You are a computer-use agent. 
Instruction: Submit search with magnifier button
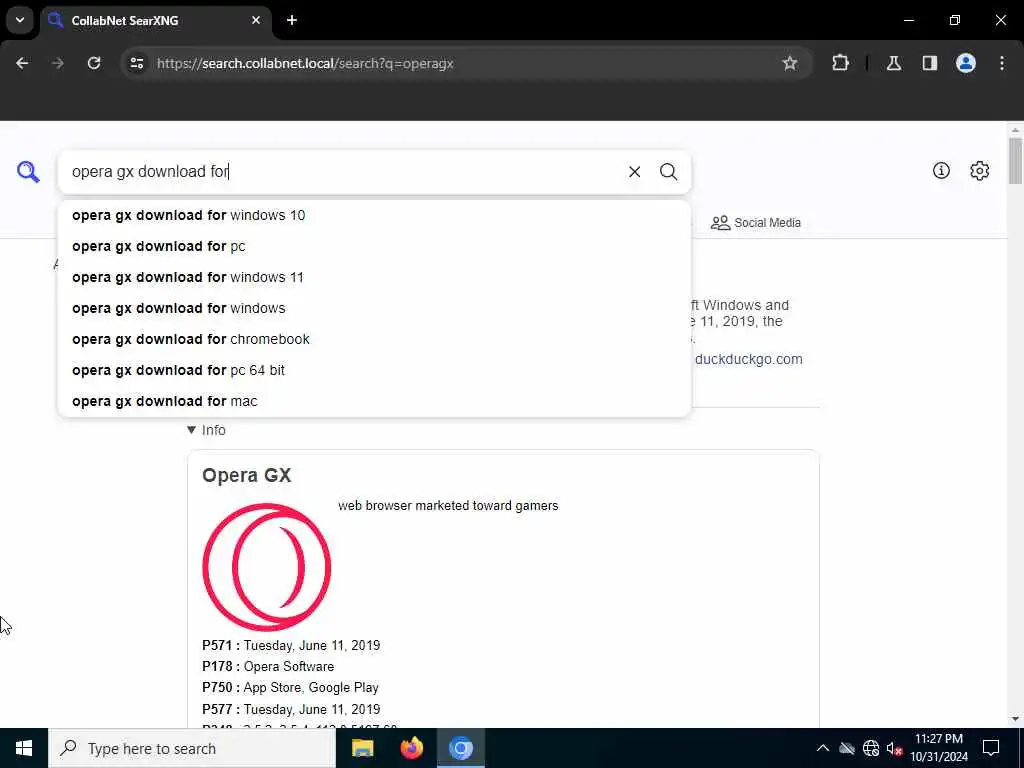tap(668, 172)
